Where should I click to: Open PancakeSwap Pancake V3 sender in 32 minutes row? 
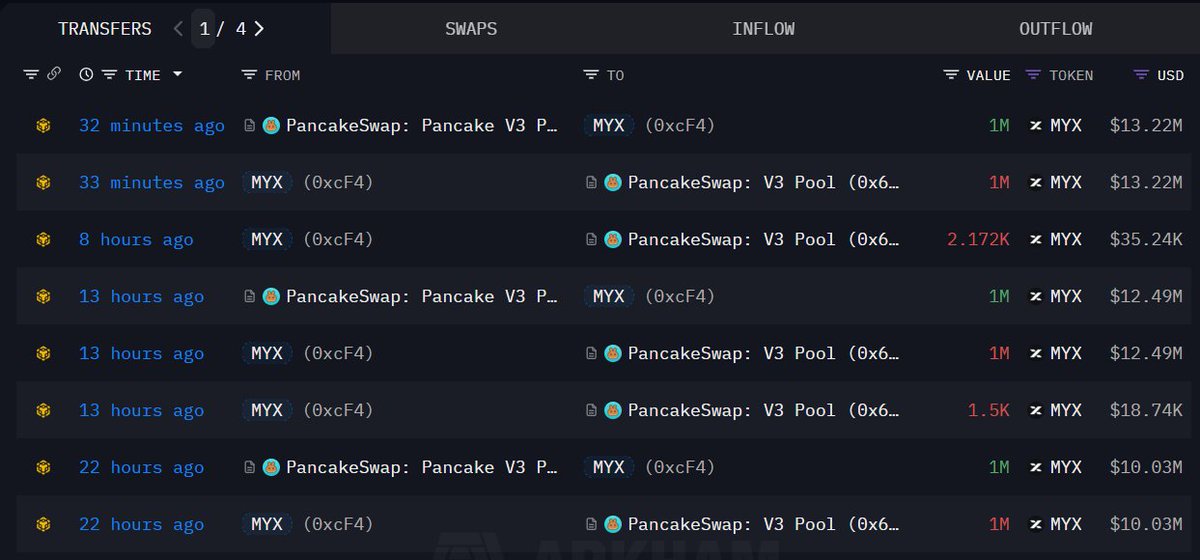point(422,126)
